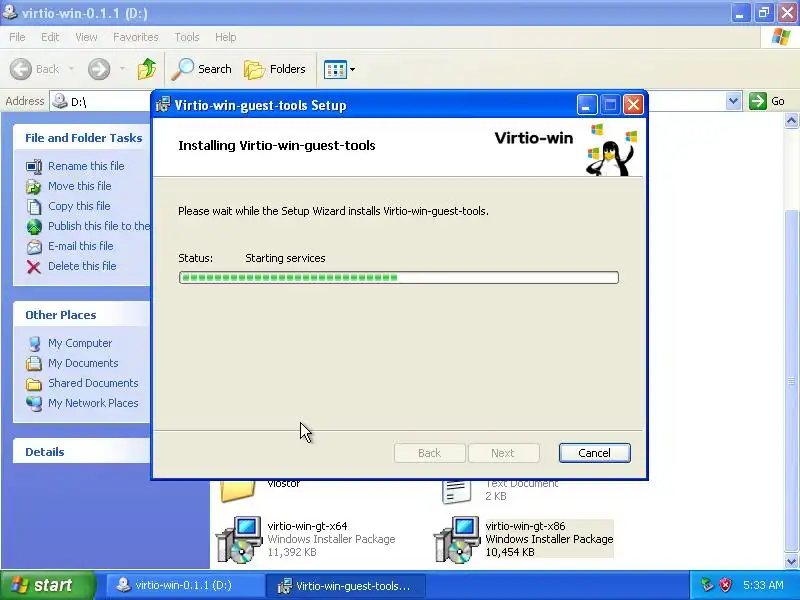This screenshot has height=600, width=800.
Task: Click the scrollbar up arrow
Action: (x=791, y=121)
